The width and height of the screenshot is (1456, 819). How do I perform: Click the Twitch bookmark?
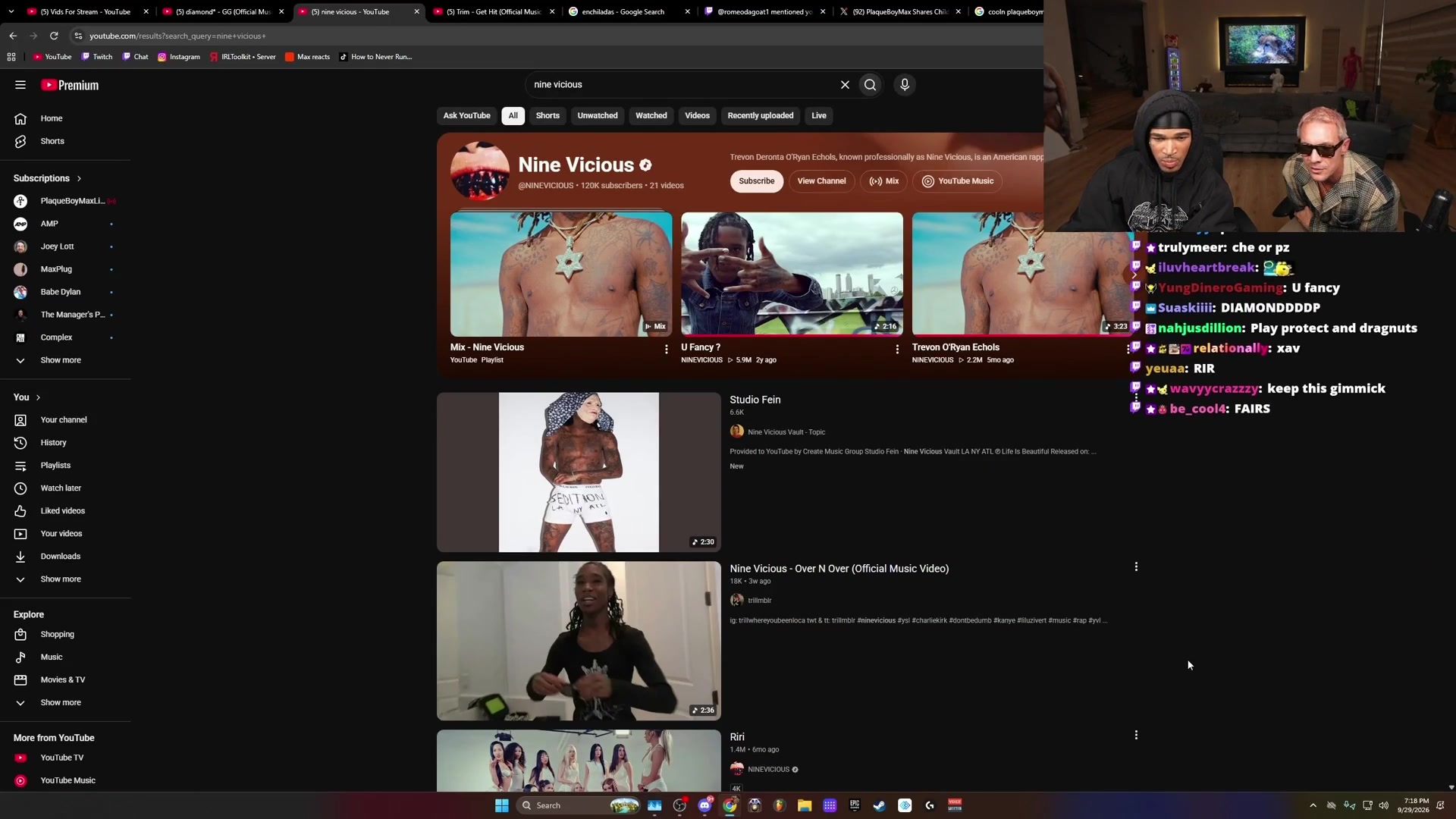96,57
